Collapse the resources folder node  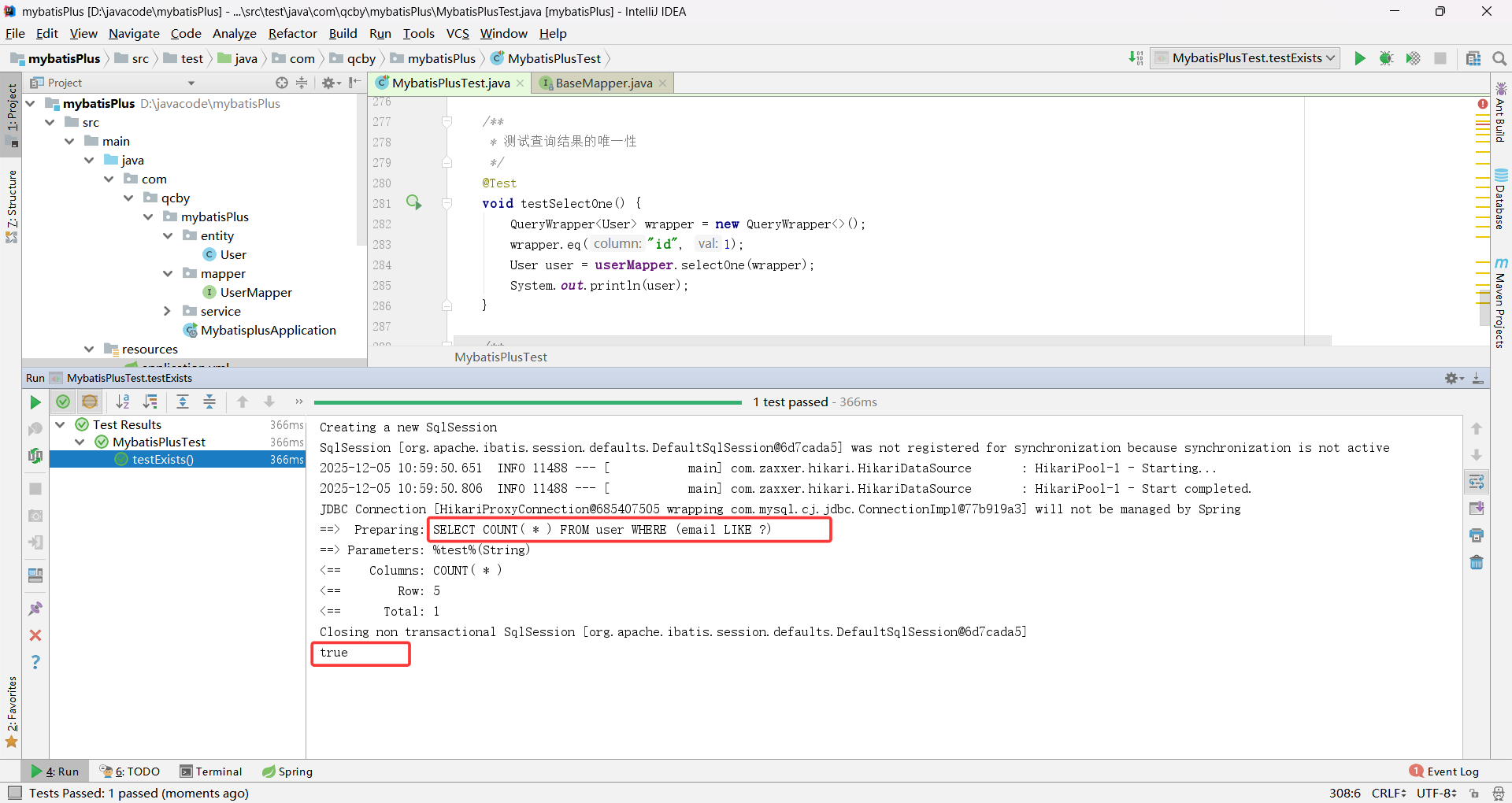(89, 349)
